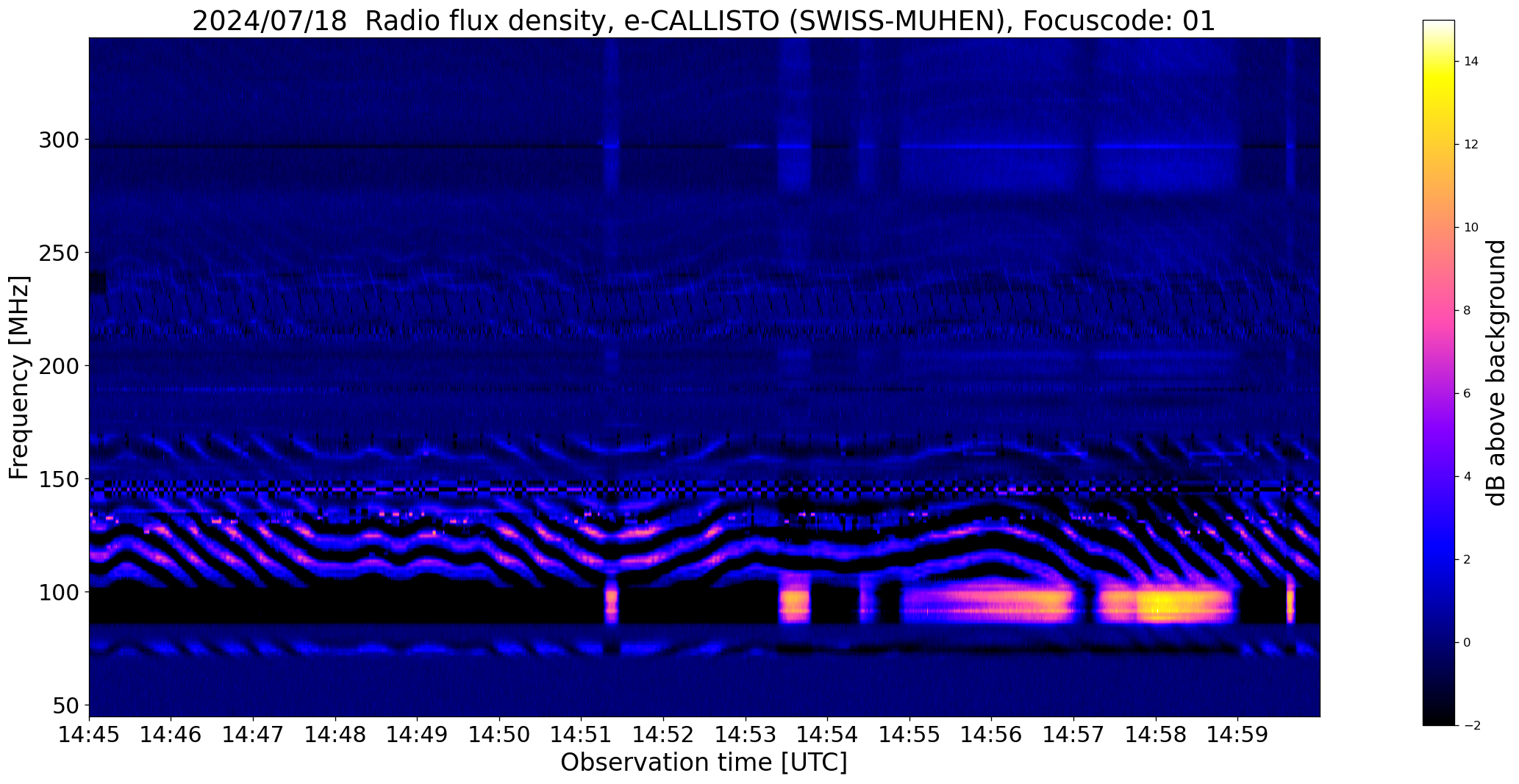Click the colorbar tick labeled 6
1519x784 pixels.
point(1467,394)
